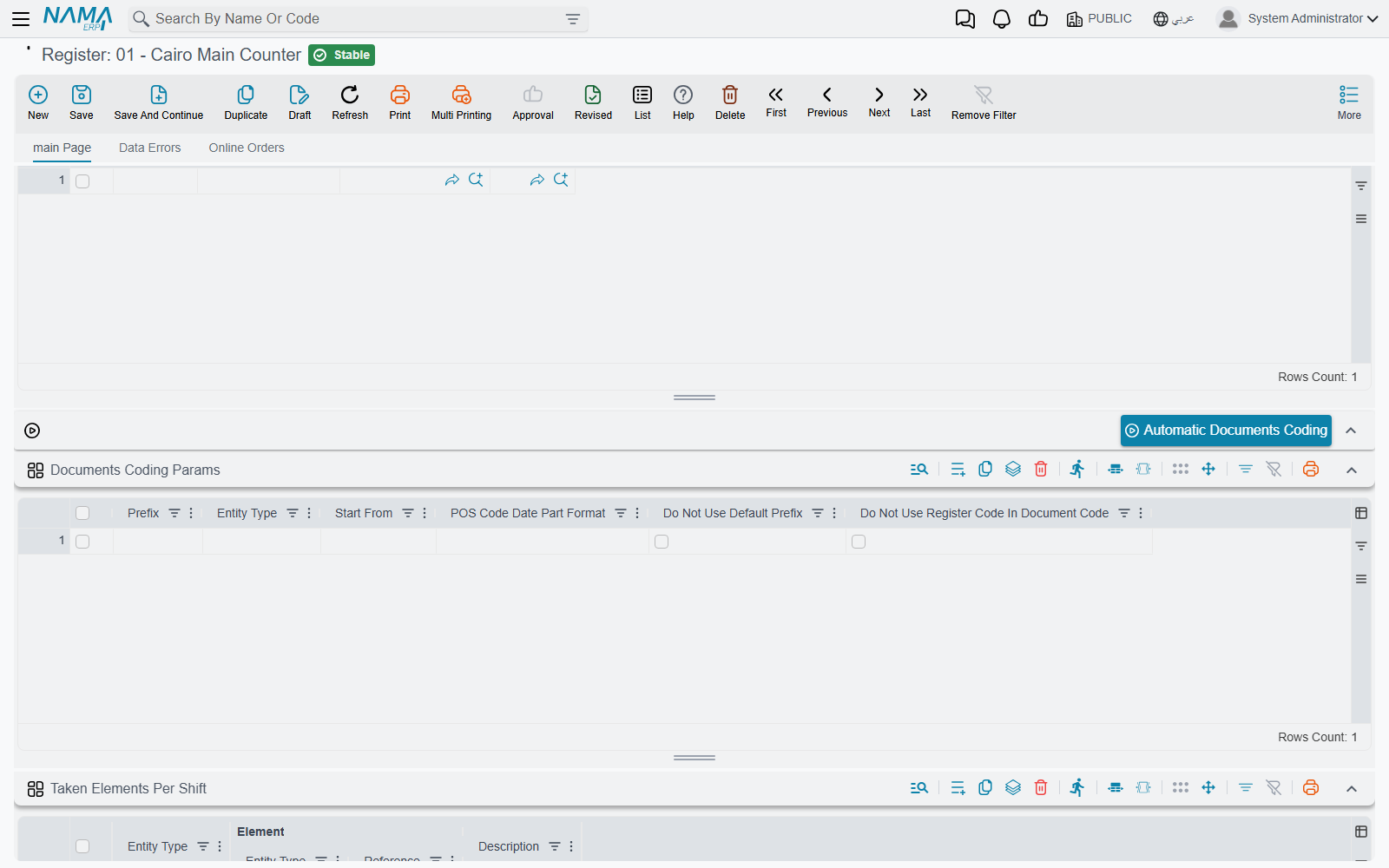
Task: Open the Prefix column options menu
Action: tap(191, 513)
